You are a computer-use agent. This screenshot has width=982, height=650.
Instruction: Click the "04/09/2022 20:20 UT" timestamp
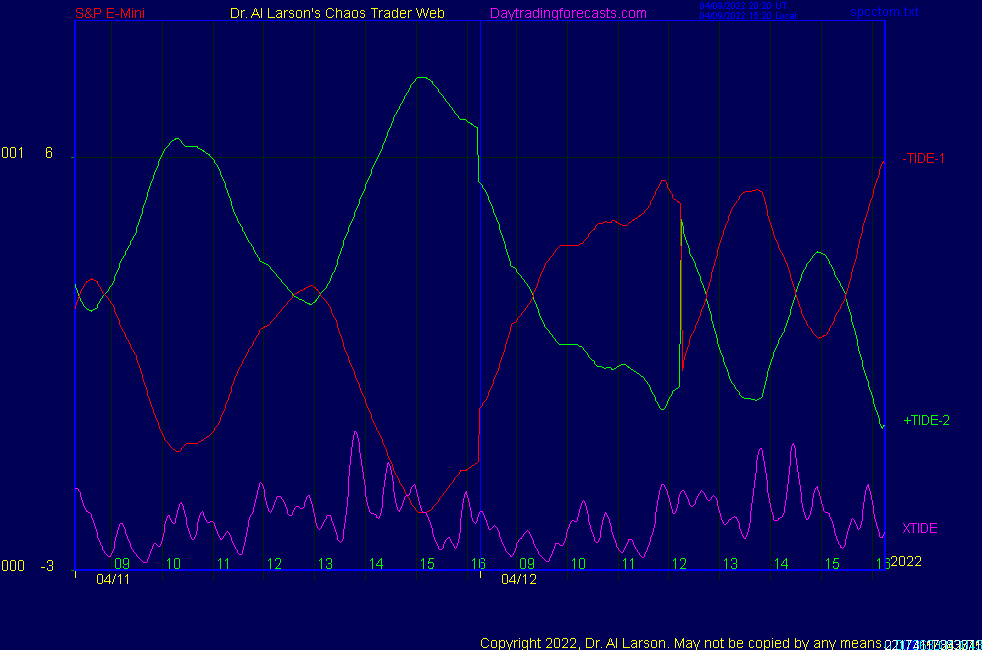click(x=743, y=6)
